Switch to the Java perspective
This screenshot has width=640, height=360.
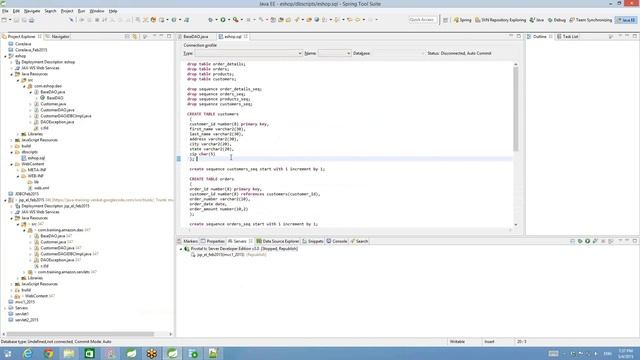pyautogui.click(x=537, y=20)
